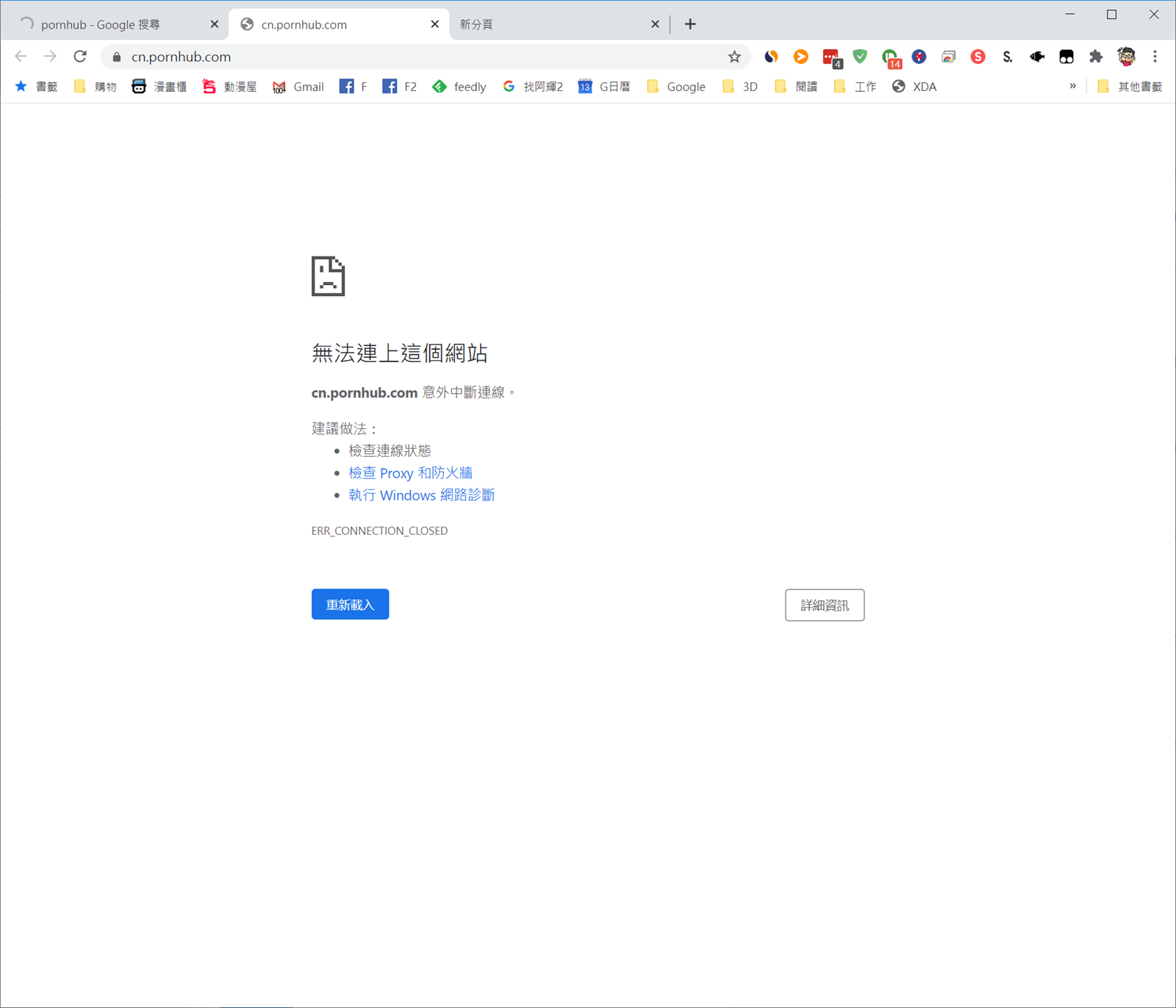The image size is (1176, 1008).
Task: Open the 購物 bookmark folder
Action: point(96,87)
